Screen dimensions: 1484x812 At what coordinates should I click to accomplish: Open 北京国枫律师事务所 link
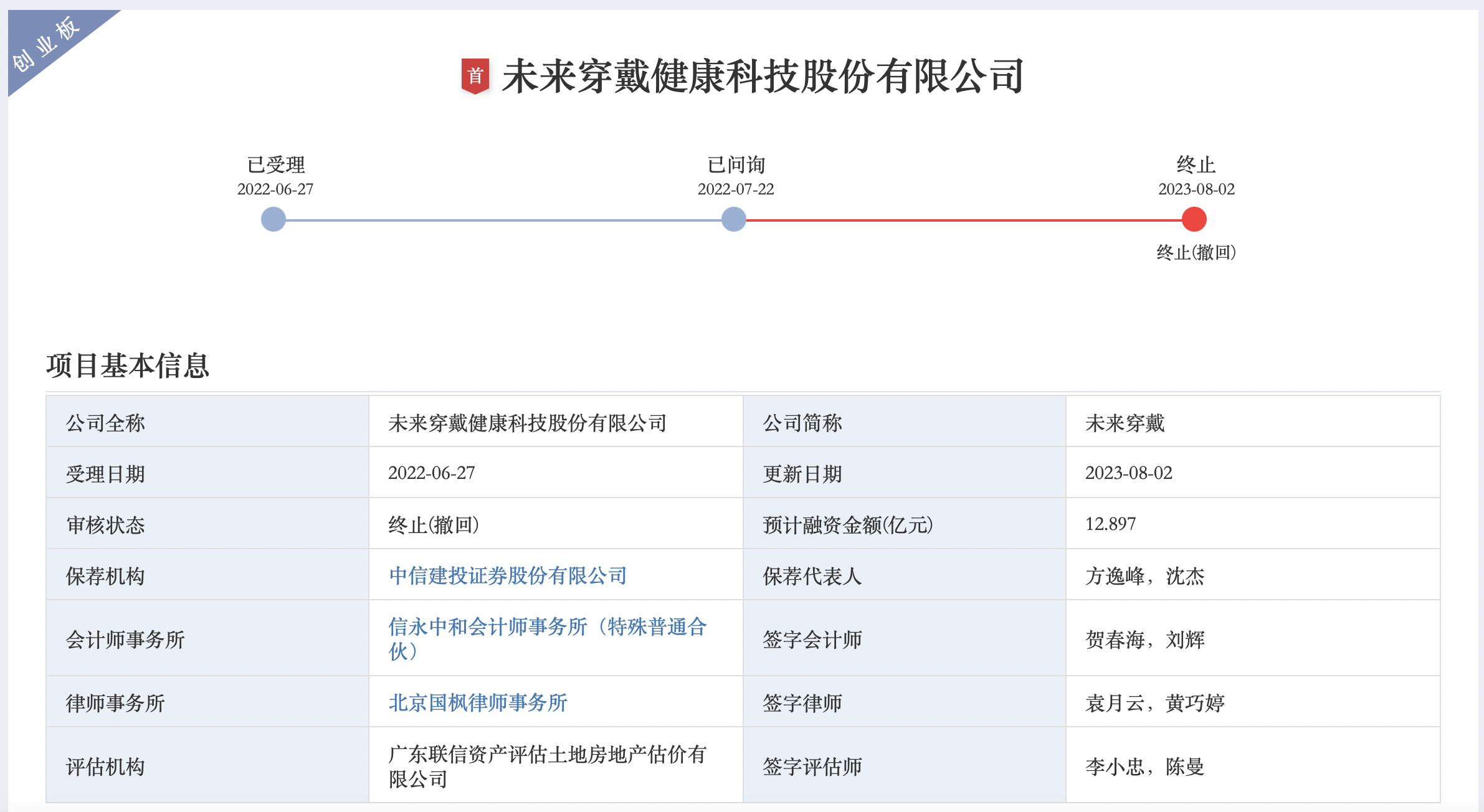pyautogui.click(x=478, y=702)
